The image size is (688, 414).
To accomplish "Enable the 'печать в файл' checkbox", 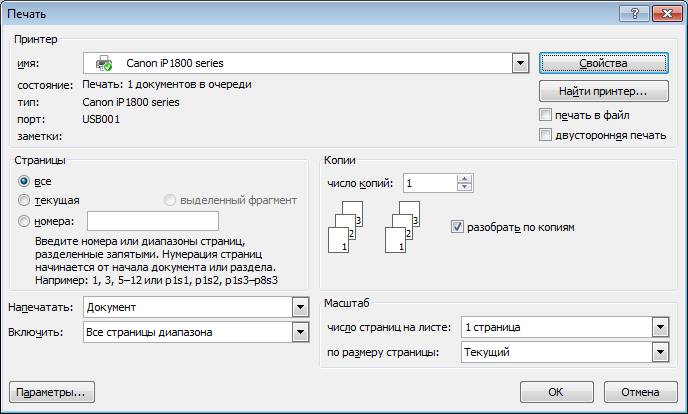I will click(546, 115).
